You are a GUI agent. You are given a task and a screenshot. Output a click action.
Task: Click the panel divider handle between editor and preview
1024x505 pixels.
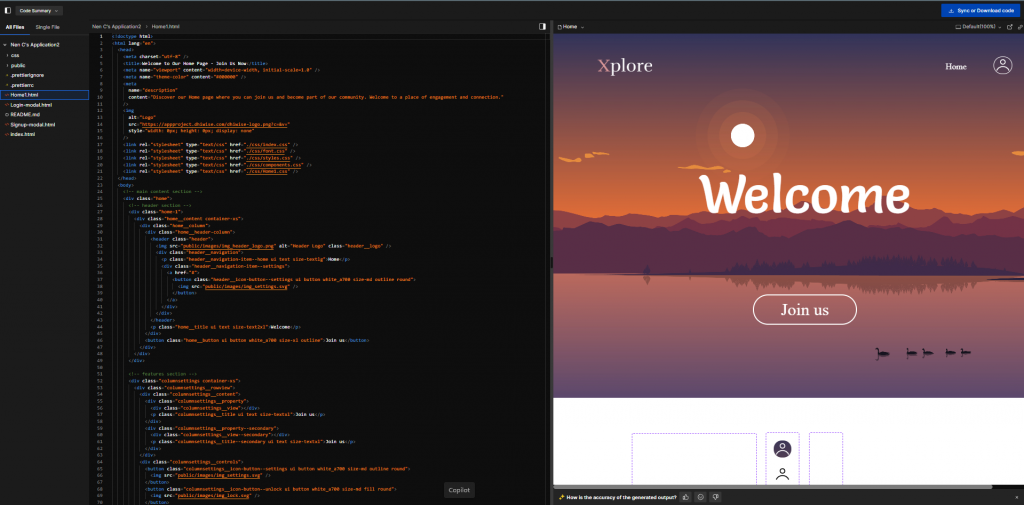[551, 262]
